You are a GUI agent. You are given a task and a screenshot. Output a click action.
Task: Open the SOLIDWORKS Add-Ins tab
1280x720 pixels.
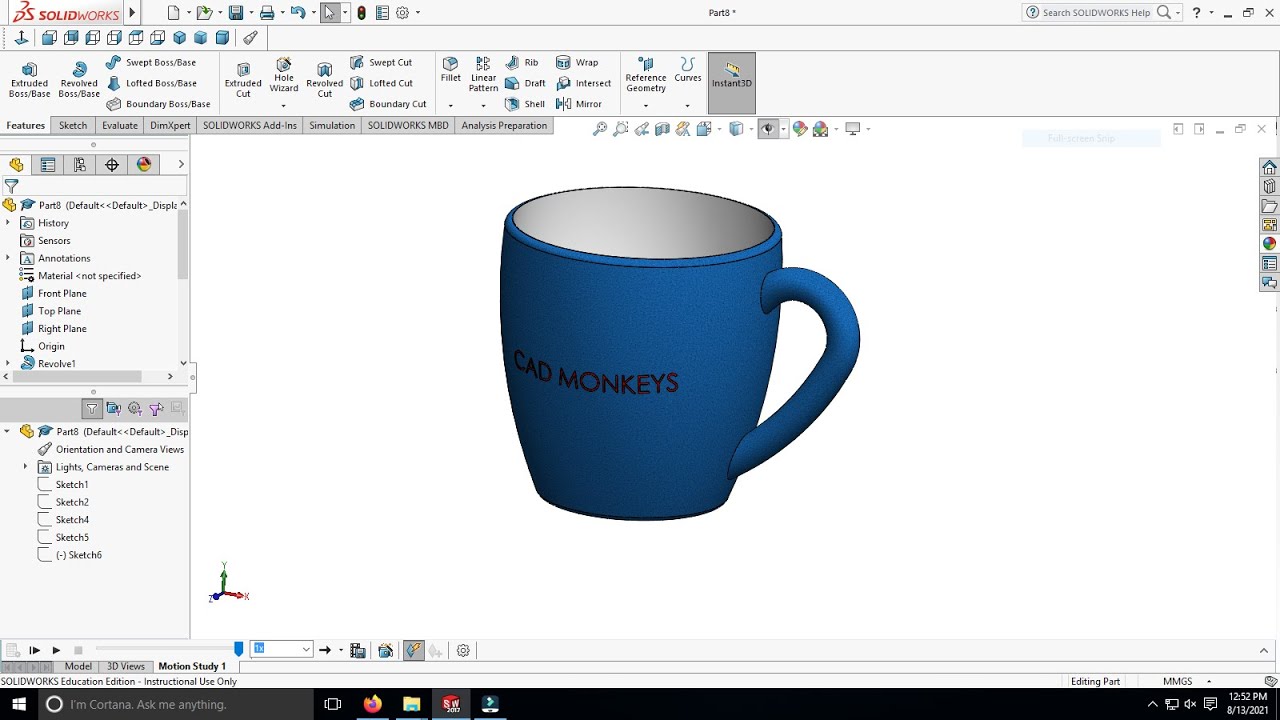point(250,125)
